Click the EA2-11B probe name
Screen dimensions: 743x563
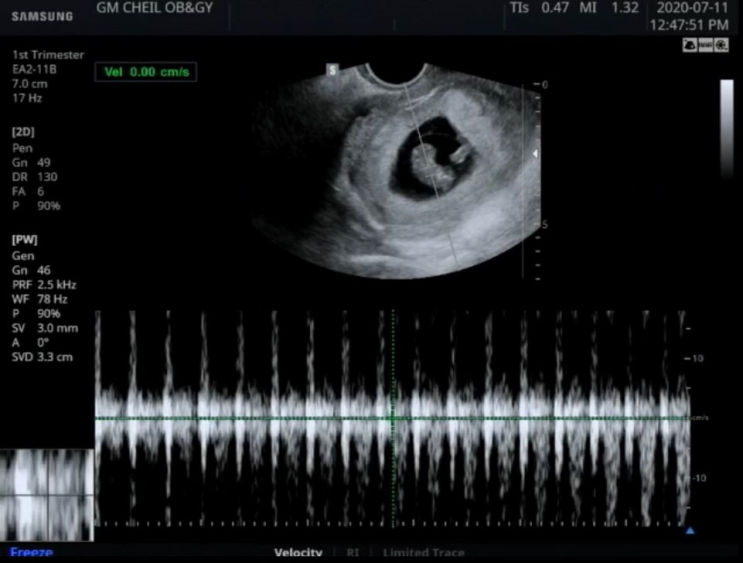click(35, 70)
